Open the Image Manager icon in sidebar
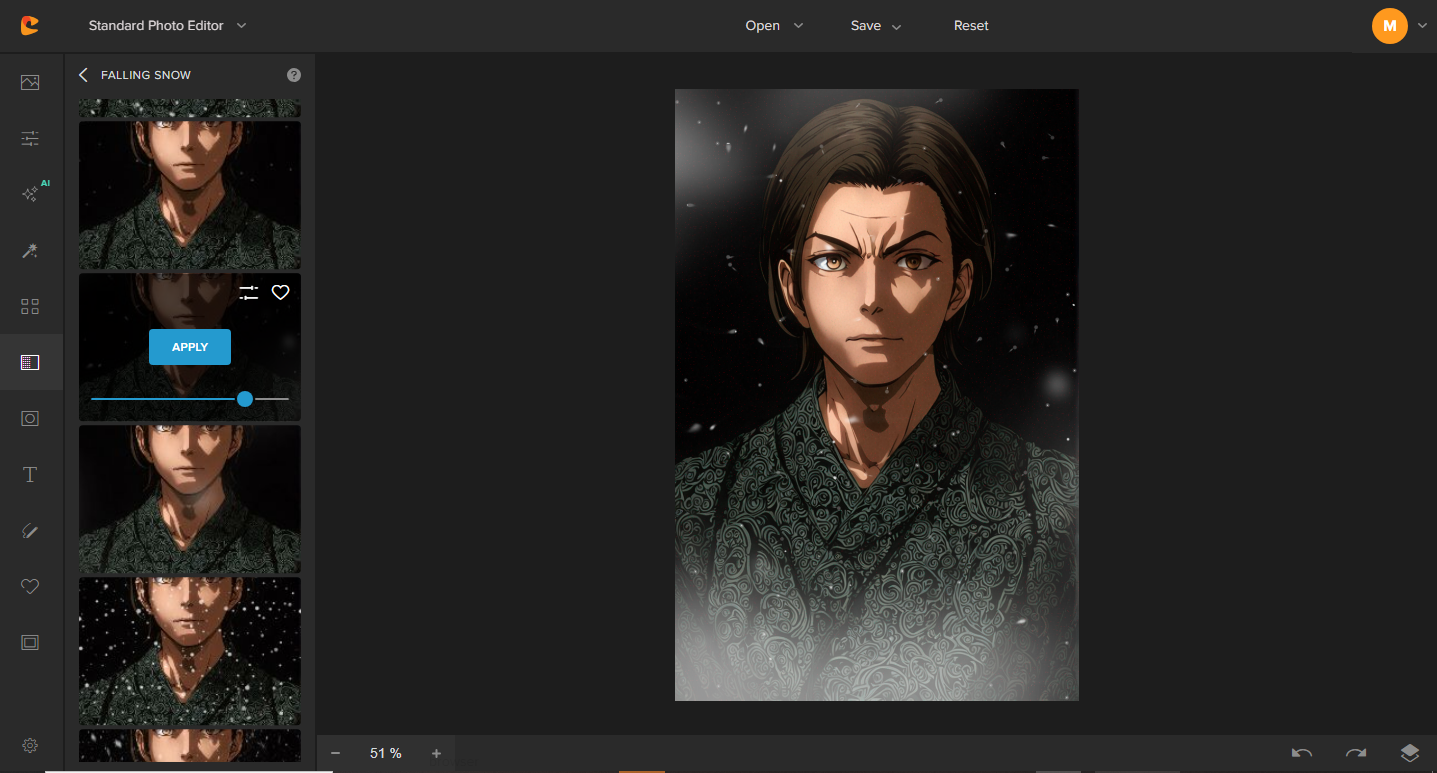The width and height of the screenshot is (1437, 773). tap(30, 83)
